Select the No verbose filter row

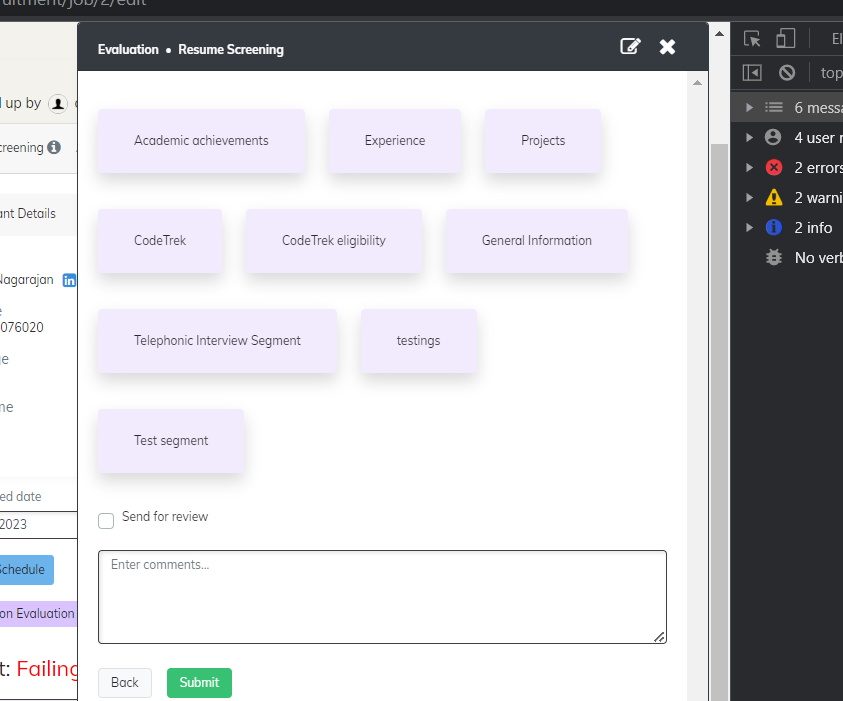(x=787, y=258)
